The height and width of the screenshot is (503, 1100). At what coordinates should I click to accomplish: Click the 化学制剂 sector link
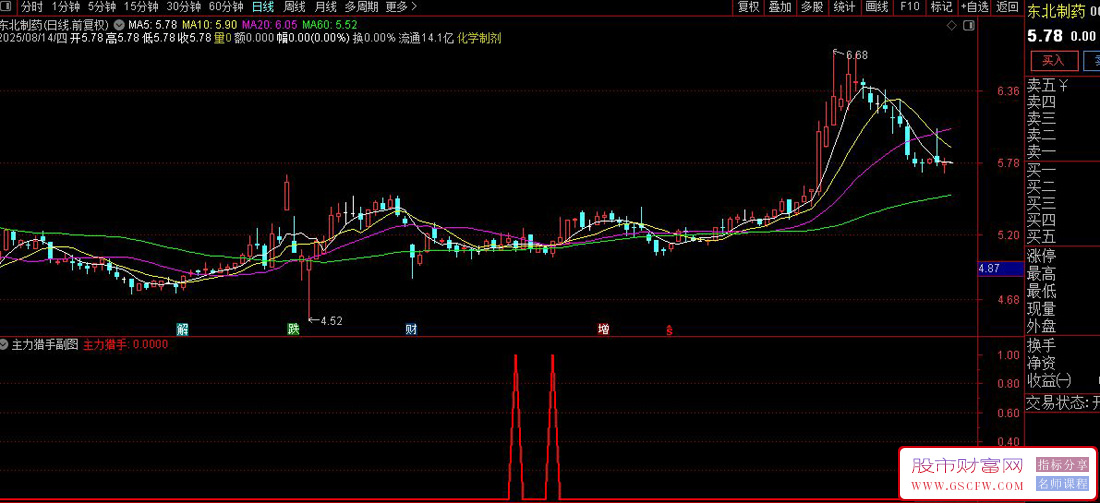(x=478, y=38)
